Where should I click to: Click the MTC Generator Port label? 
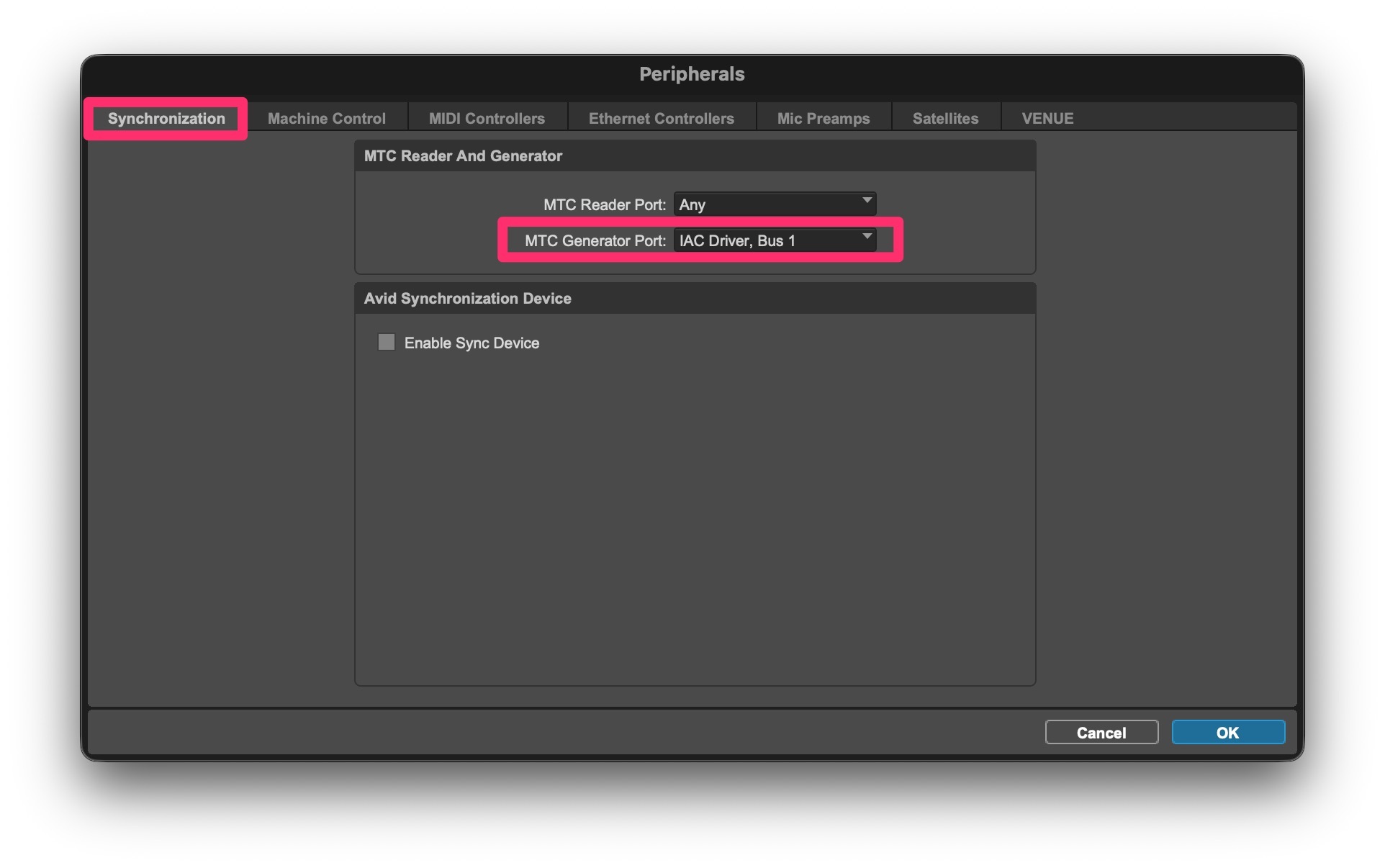pos(595,241)
